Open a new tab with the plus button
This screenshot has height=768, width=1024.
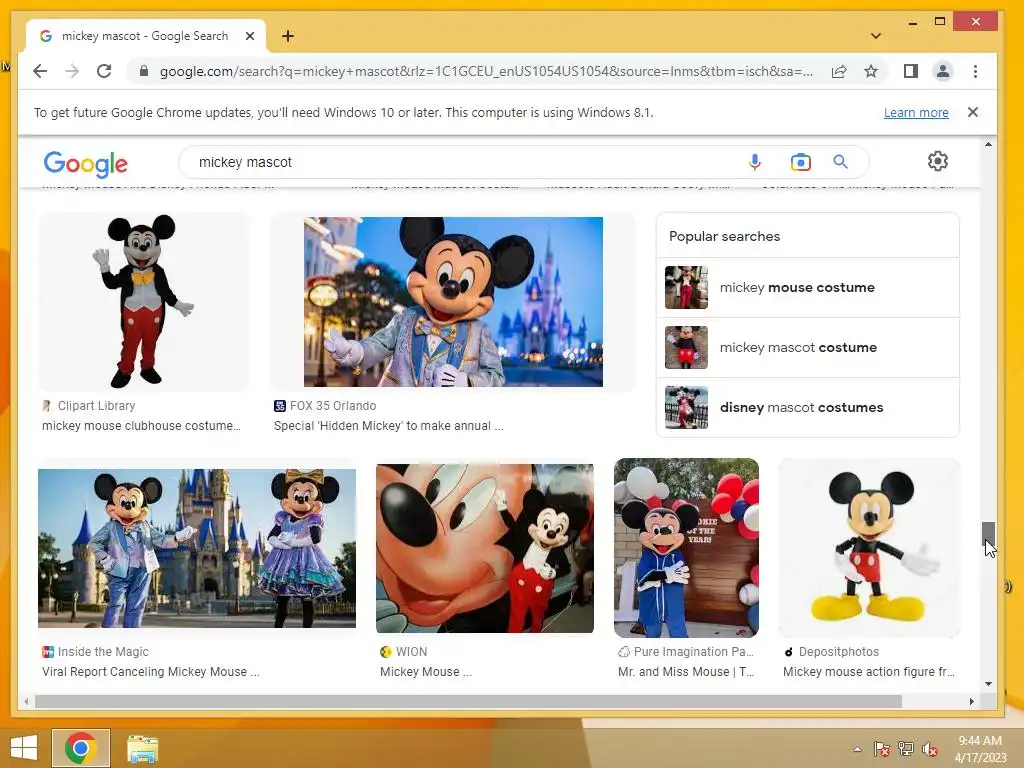(x=288, y=36)
